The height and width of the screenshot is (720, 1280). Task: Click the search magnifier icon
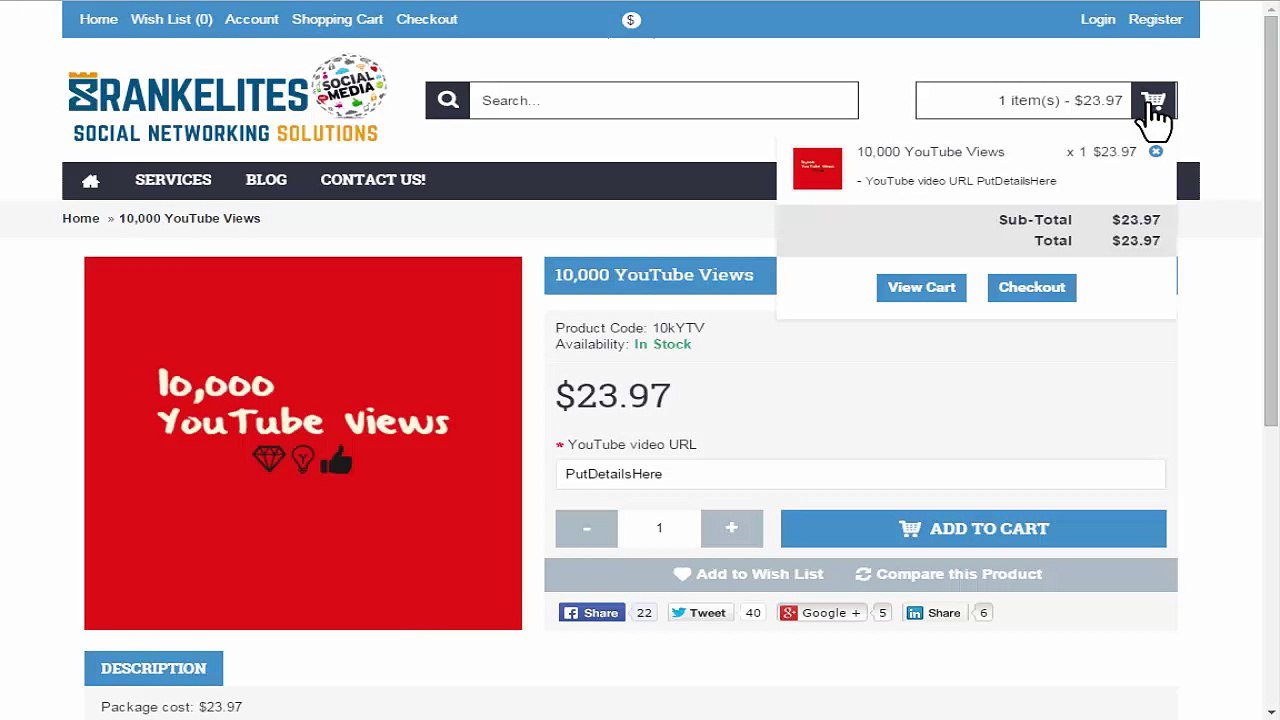[x=447, y=100]
